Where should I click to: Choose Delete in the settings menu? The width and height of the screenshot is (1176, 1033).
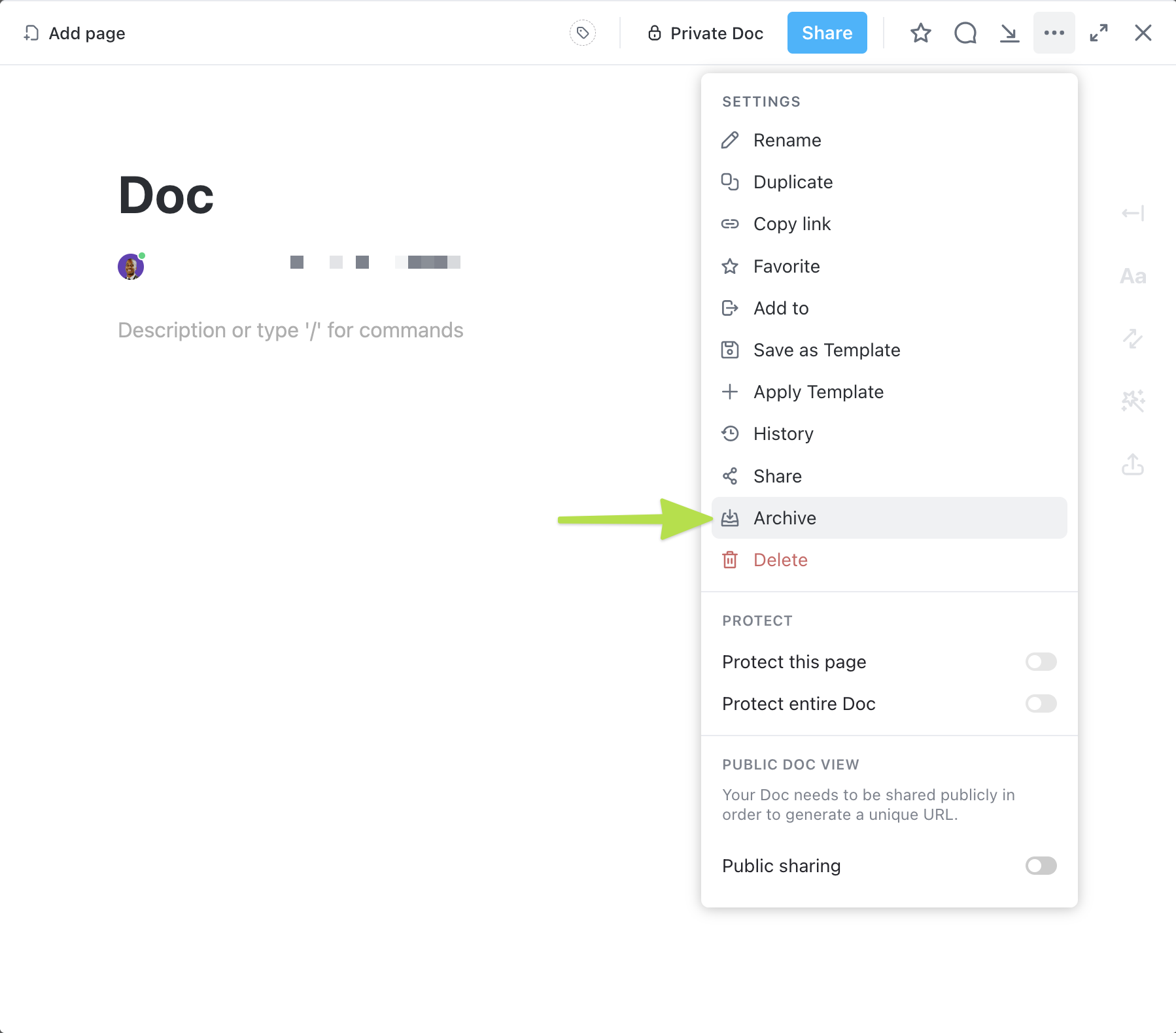(780, 560)
